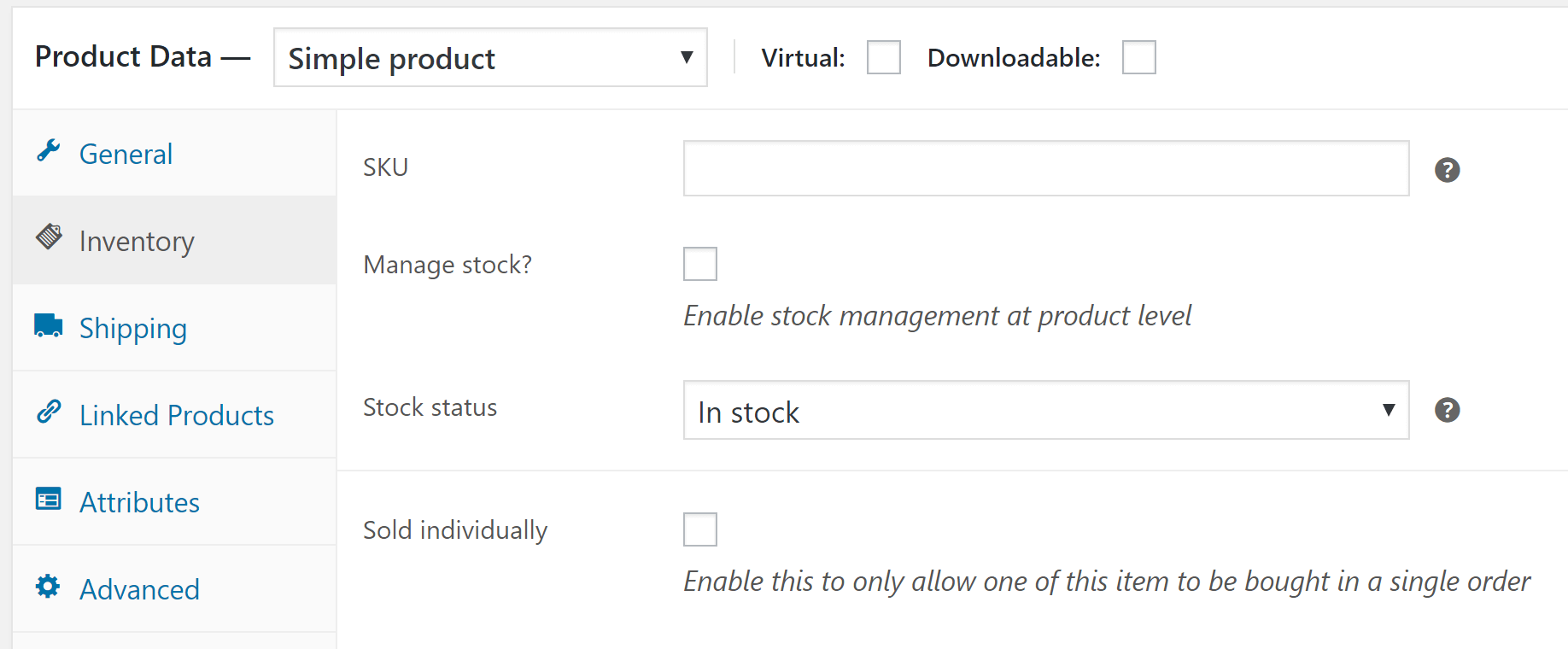Image resolution: width=1568 pixels, height=649 pixels.
Task: Focus the SKU text field
Action: [x=1046, y=168]
